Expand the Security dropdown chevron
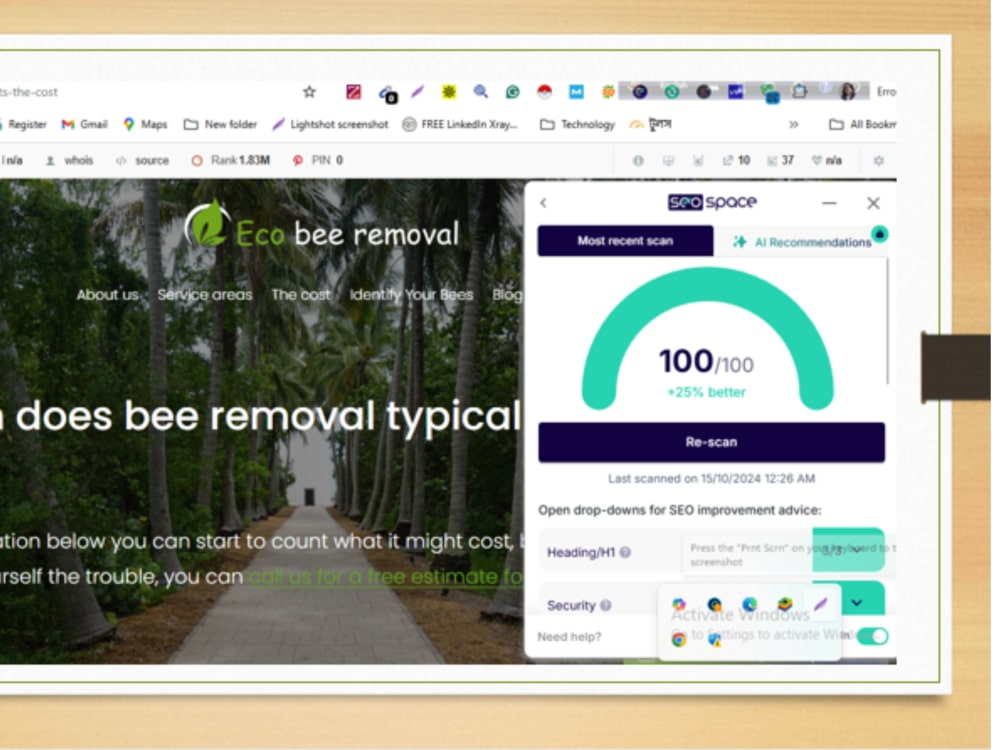The image size is (1000, 750). (857, 603)
